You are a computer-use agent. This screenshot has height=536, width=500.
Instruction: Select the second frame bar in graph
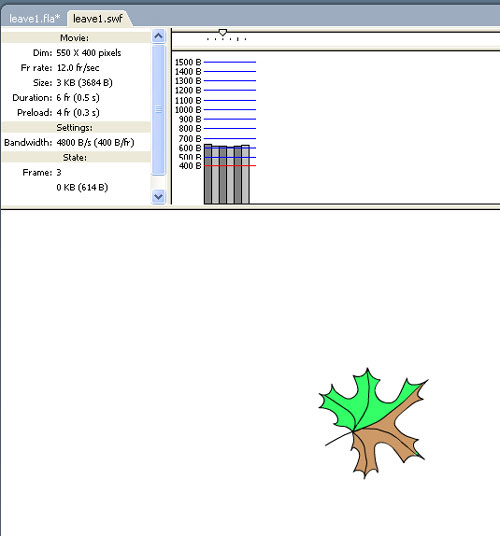pos(215,175)
